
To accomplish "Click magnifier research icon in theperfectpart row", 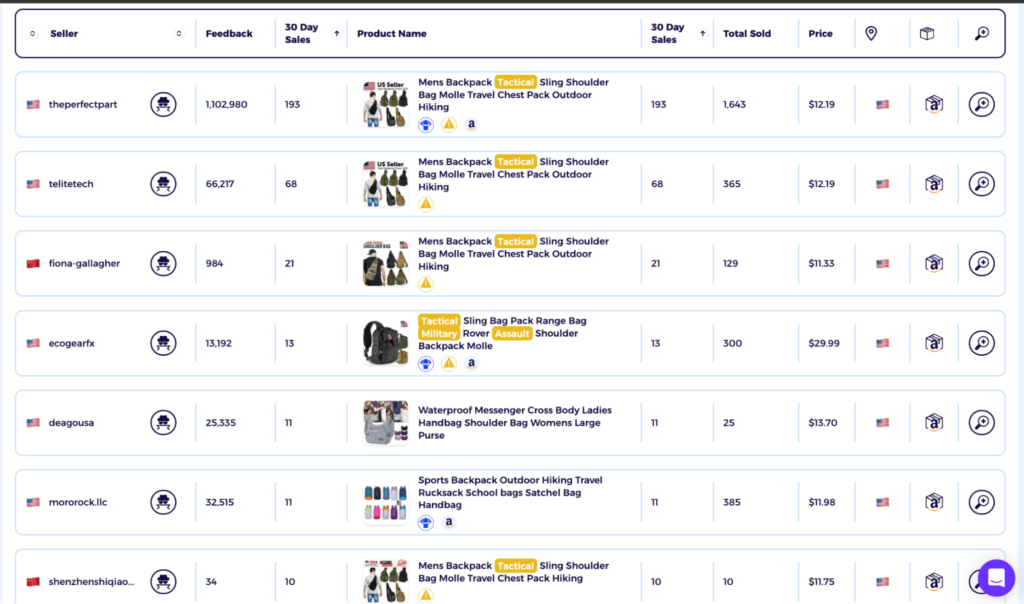I will pyautogui.click(x=982, y=104).
